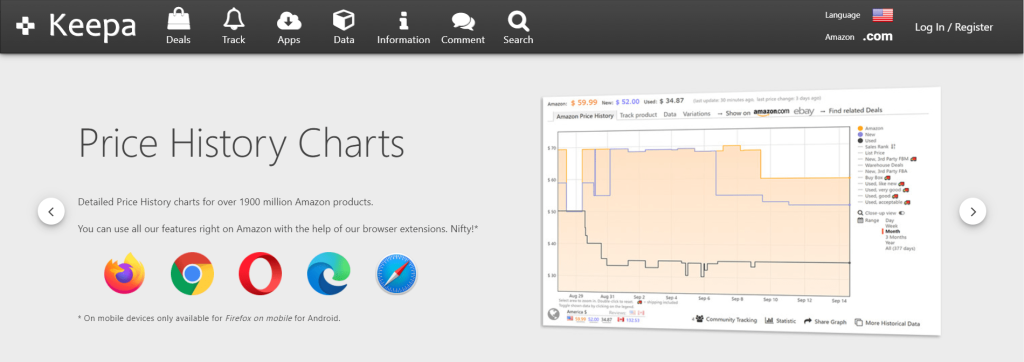Click the Chrome browser extension icon
1024x362 pixels.
click(192, 273)
